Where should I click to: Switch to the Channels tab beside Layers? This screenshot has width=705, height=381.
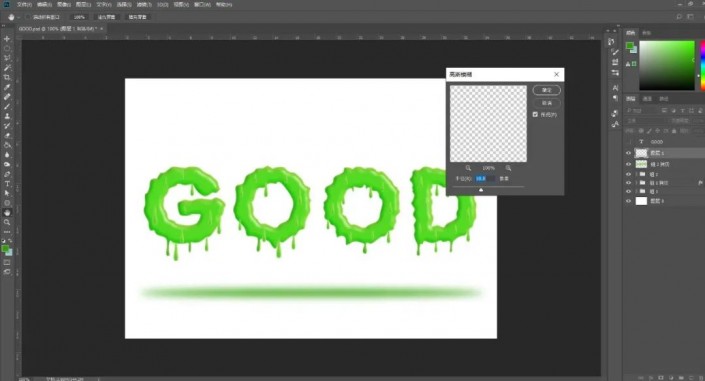(x=647, y=99)
